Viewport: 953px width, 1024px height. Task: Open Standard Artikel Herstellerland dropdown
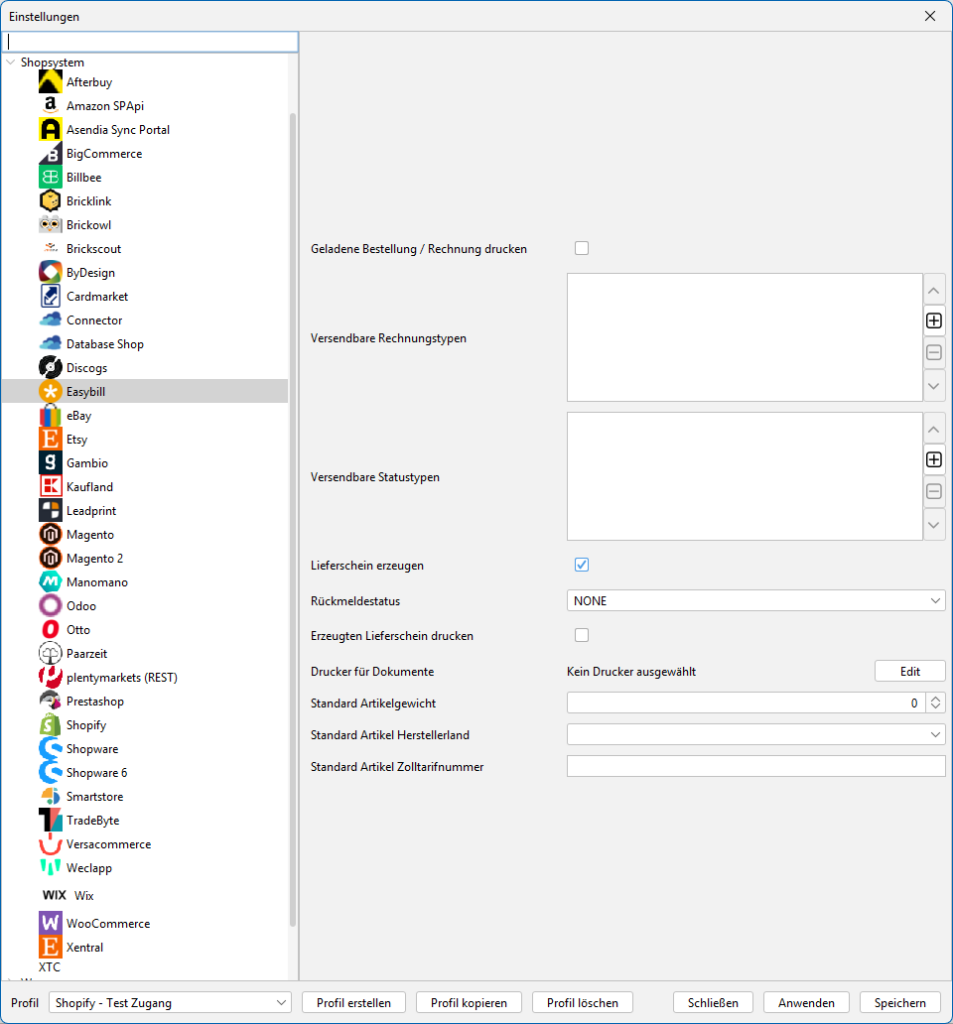(x=755, y=735)
